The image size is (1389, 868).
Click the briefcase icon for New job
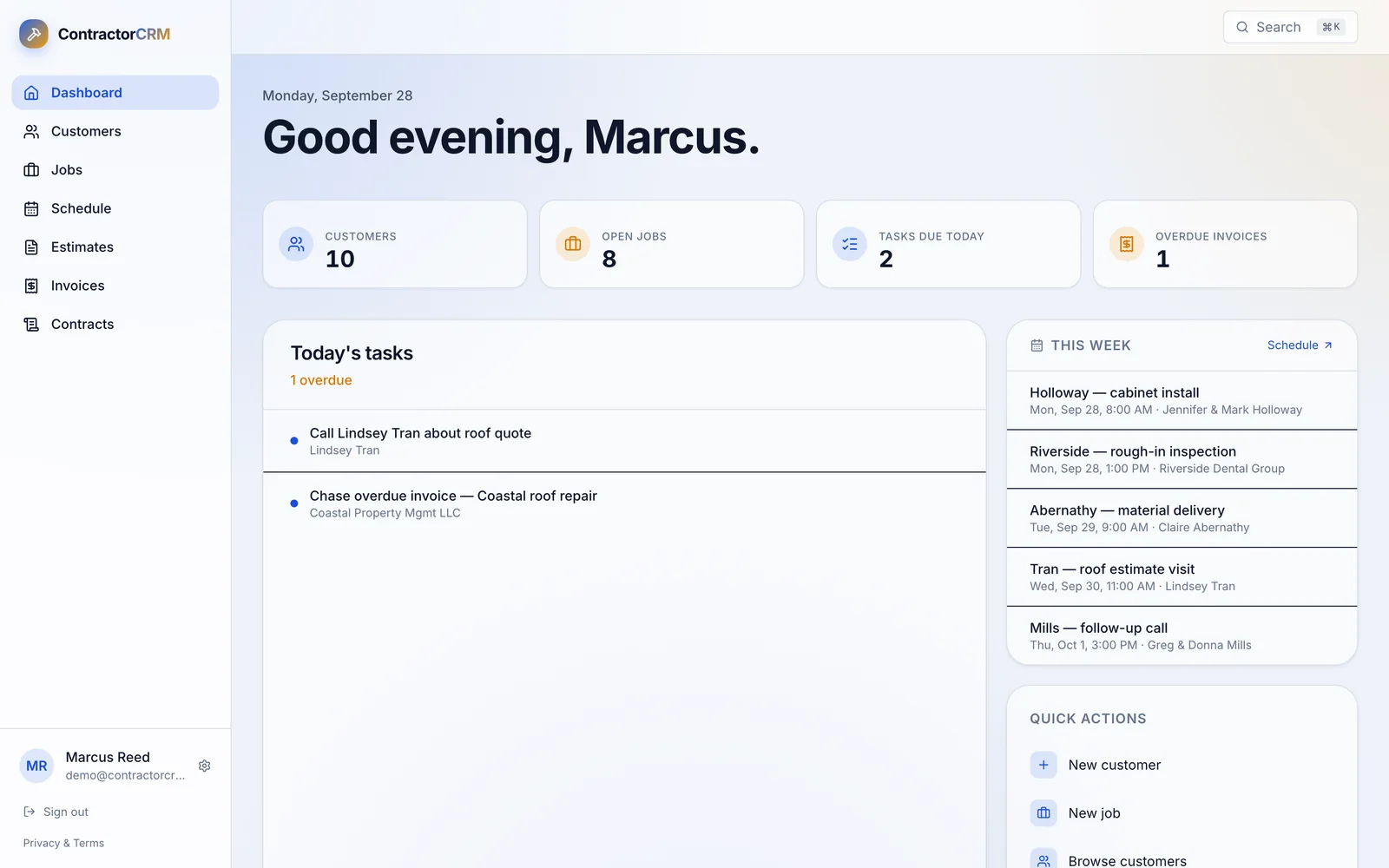[1043, 813]
